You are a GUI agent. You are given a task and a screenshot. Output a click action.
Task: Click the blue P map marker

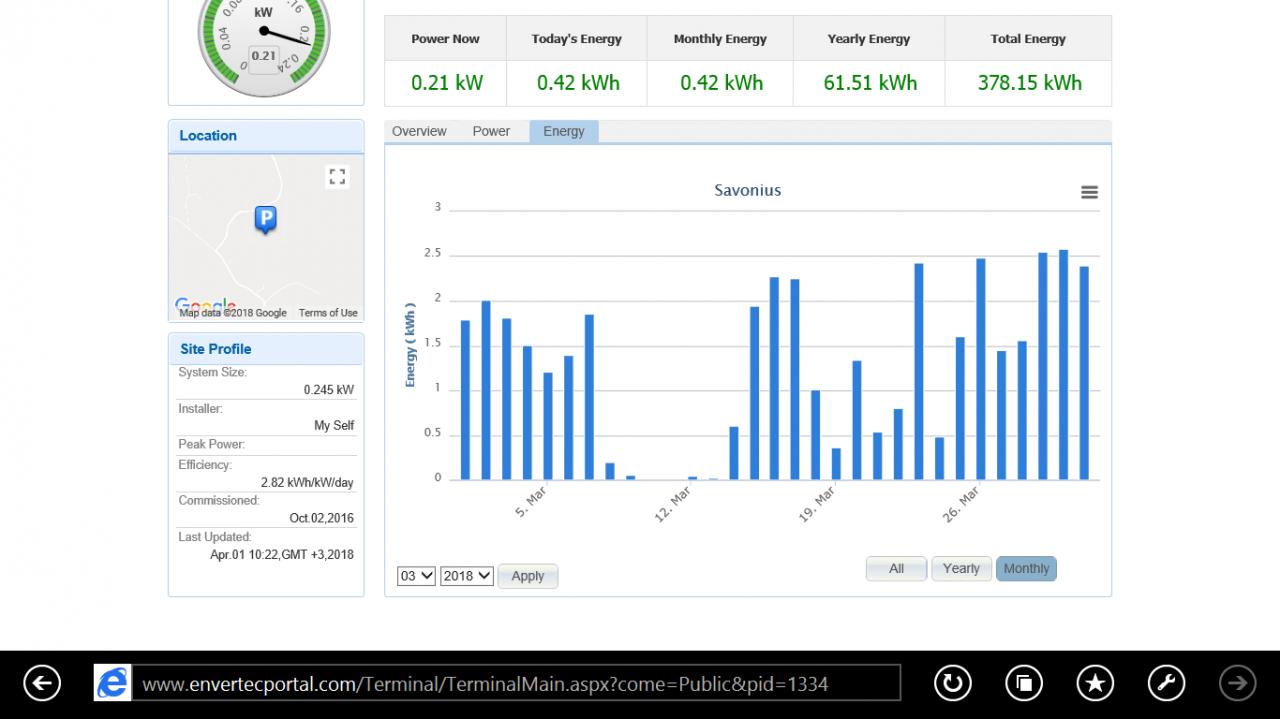(x=265, y=219)
